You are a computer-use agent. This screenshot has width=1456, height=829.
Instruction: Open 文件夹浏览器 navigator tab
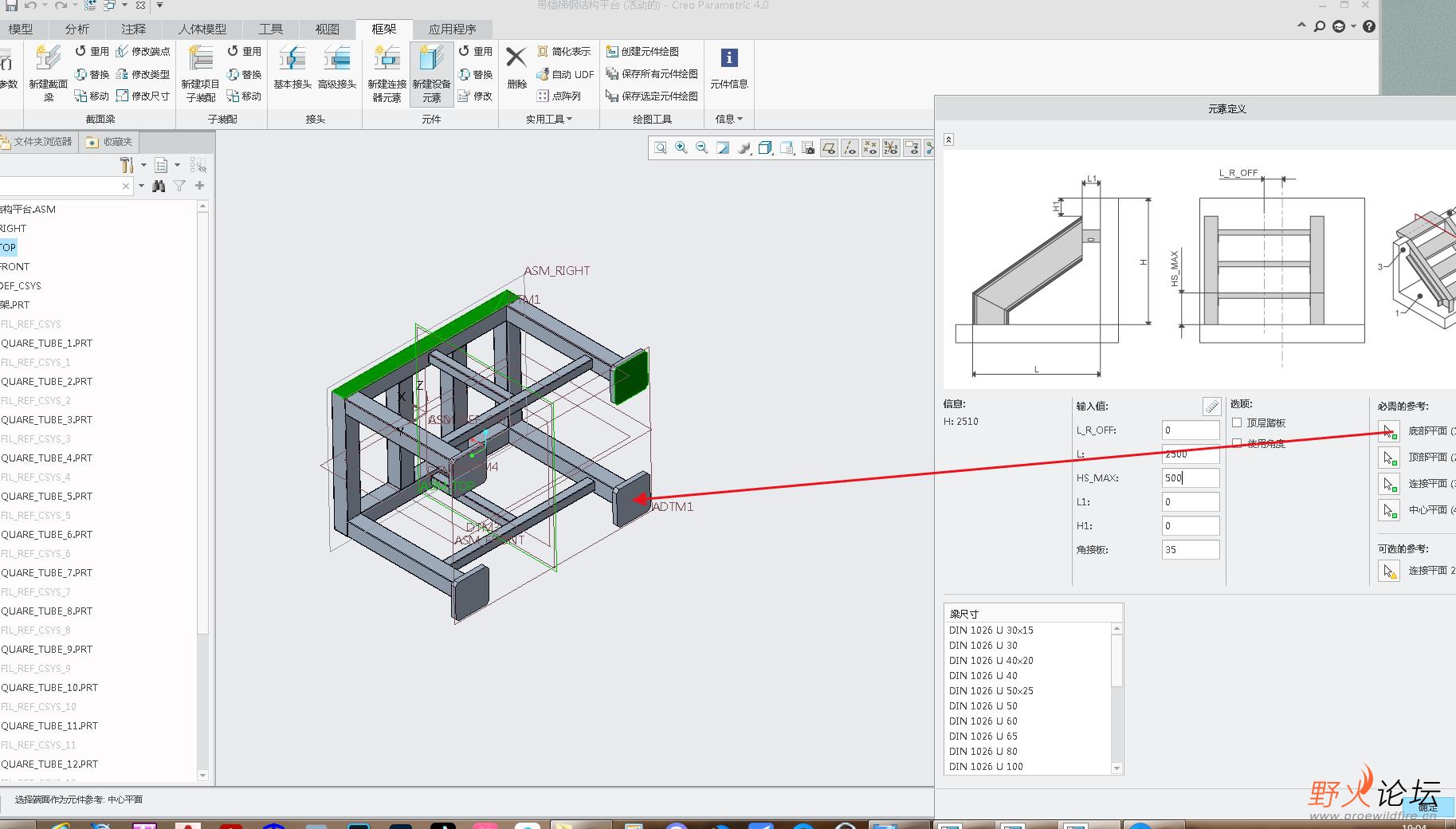[x=37, y=142]
